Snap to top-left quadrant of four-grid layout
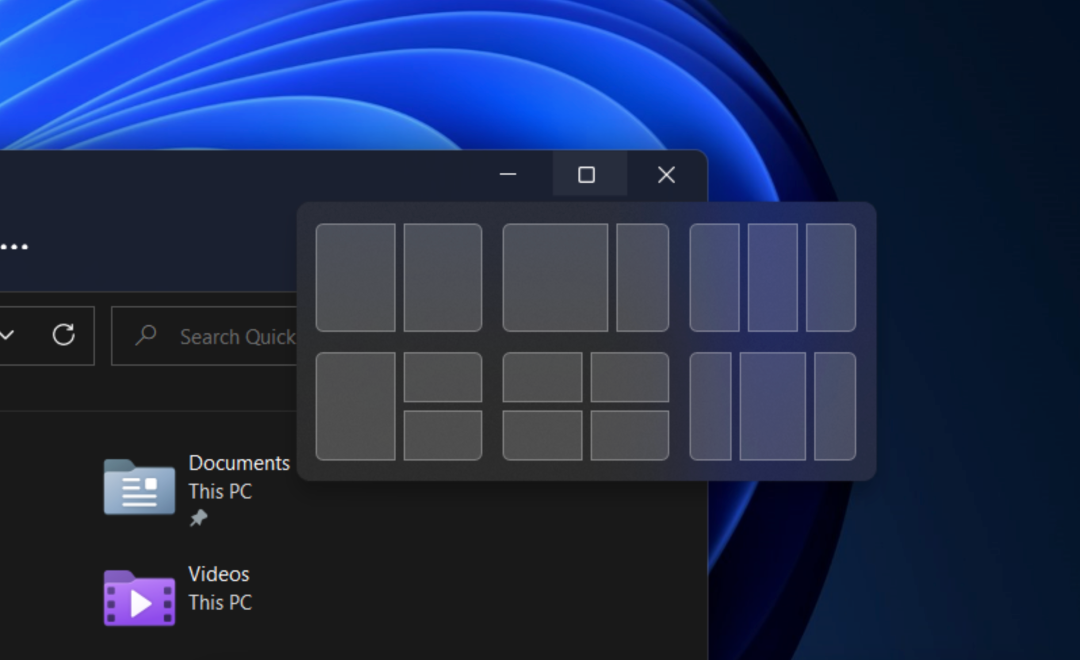This screenshot has width=1080, height=660. point(543,377)
